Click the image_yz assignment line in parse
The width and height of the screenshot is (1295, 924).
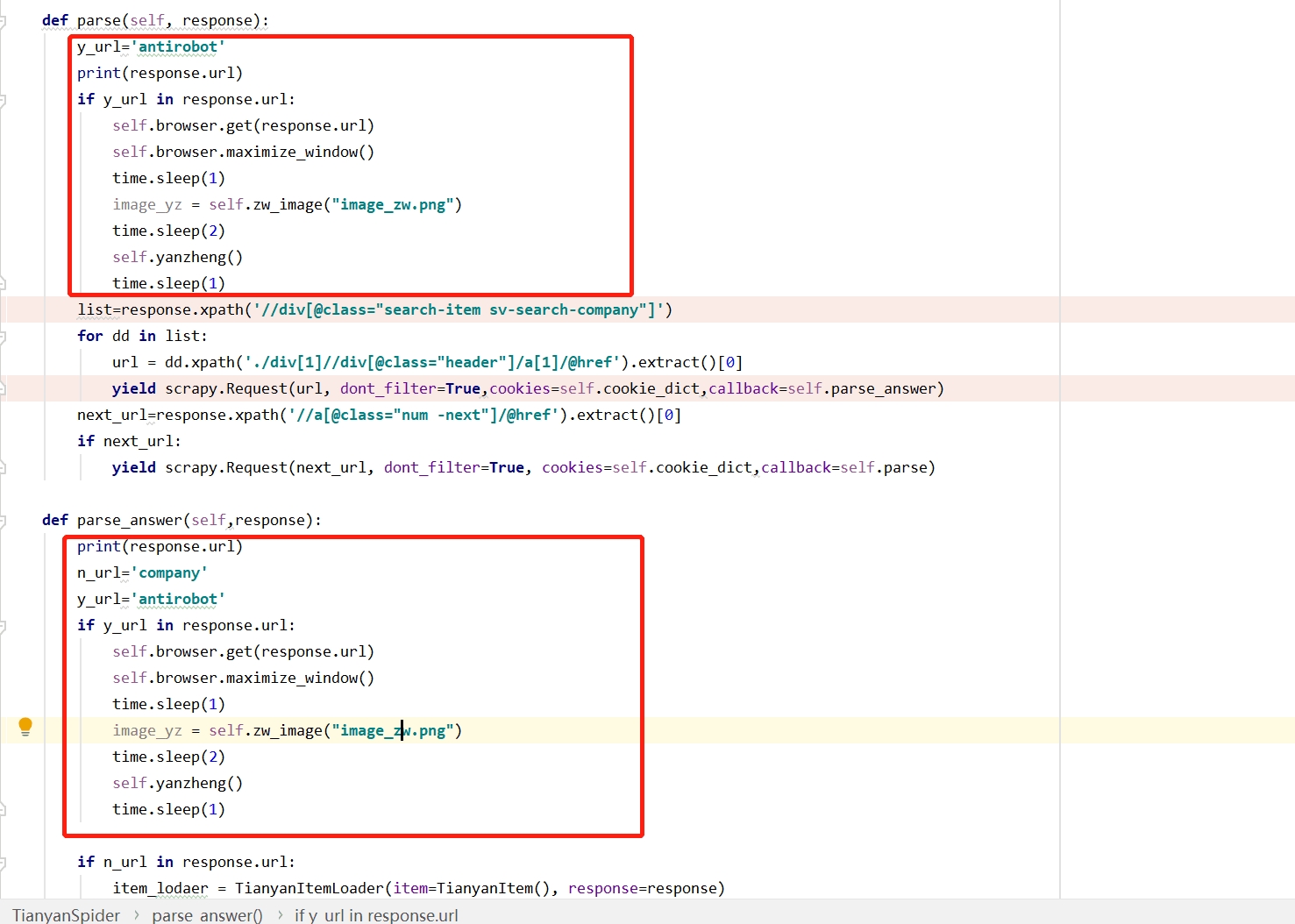coord(287,204)
